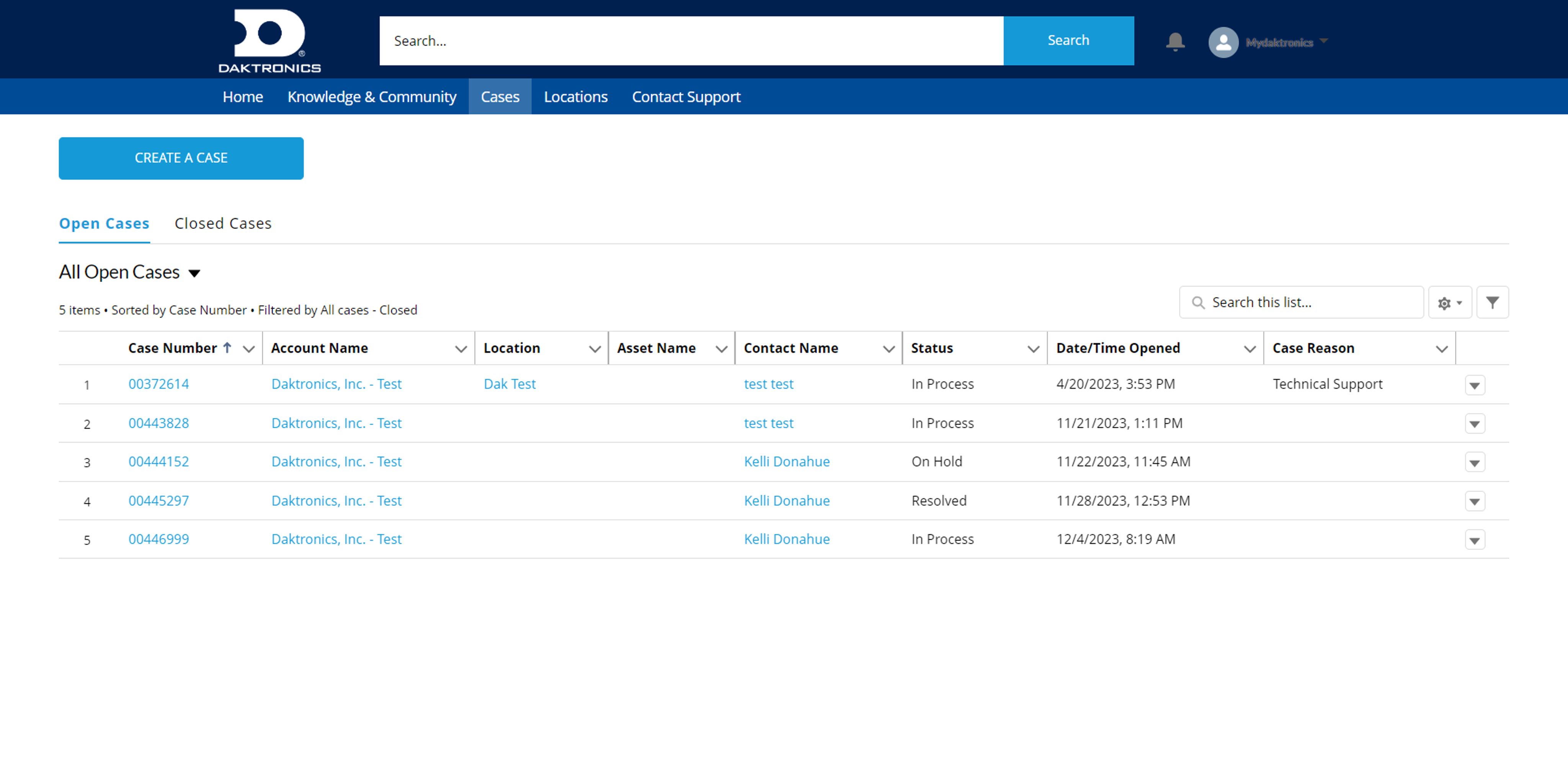
Task: Switch to the Closed Cases tab
Action: (223, 223)
